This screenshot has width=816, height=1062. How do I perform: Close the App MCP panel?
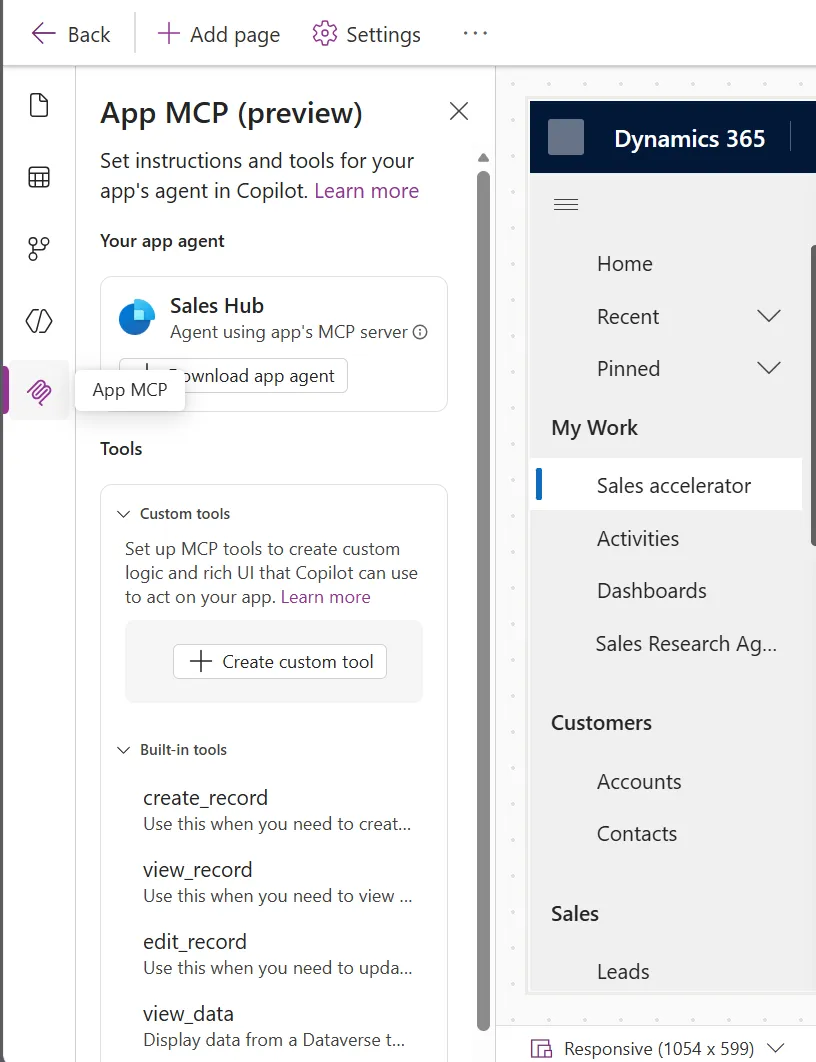[459, 111]
